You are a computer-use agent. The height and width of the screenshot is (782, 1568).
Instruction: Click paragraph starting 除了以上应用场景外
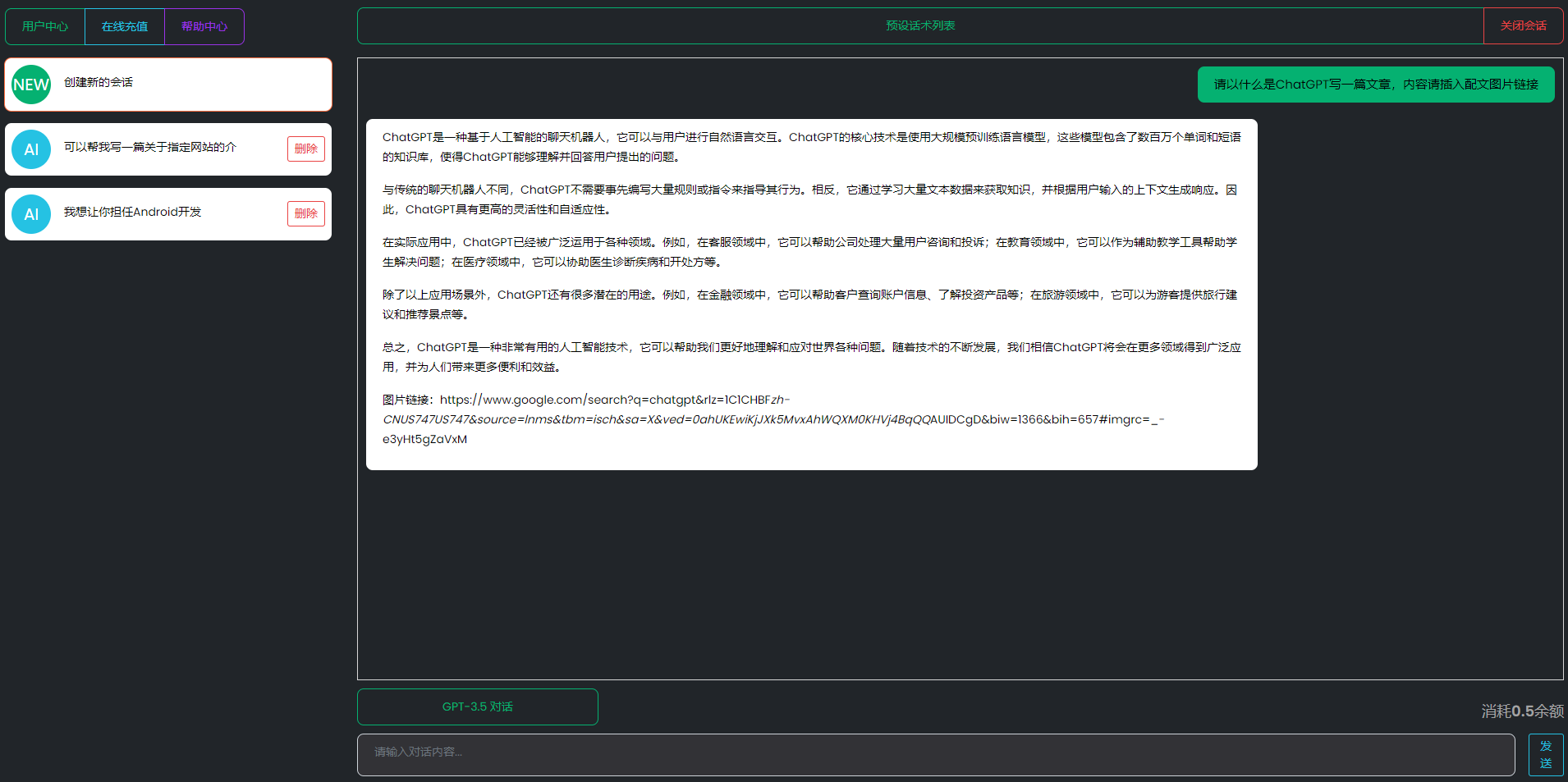coord(811,304)
